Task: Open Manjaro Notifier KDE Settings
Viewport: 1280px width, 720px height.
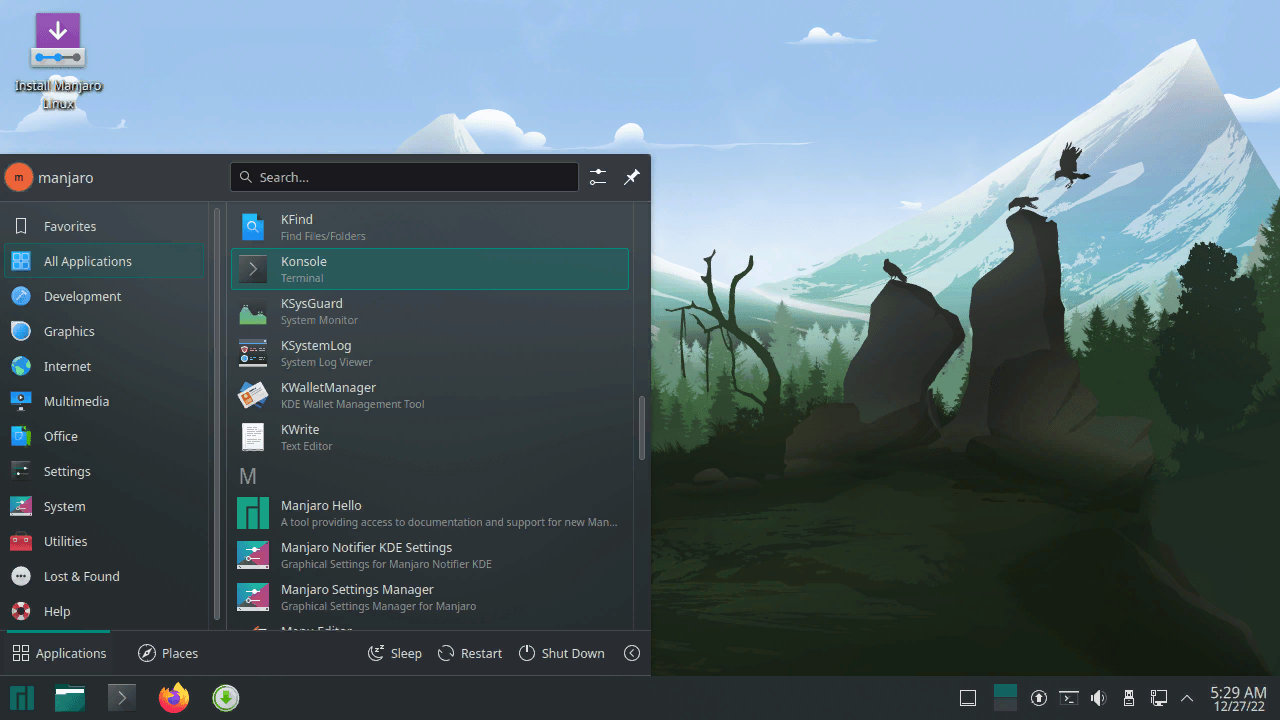Action: pos(430,555)
